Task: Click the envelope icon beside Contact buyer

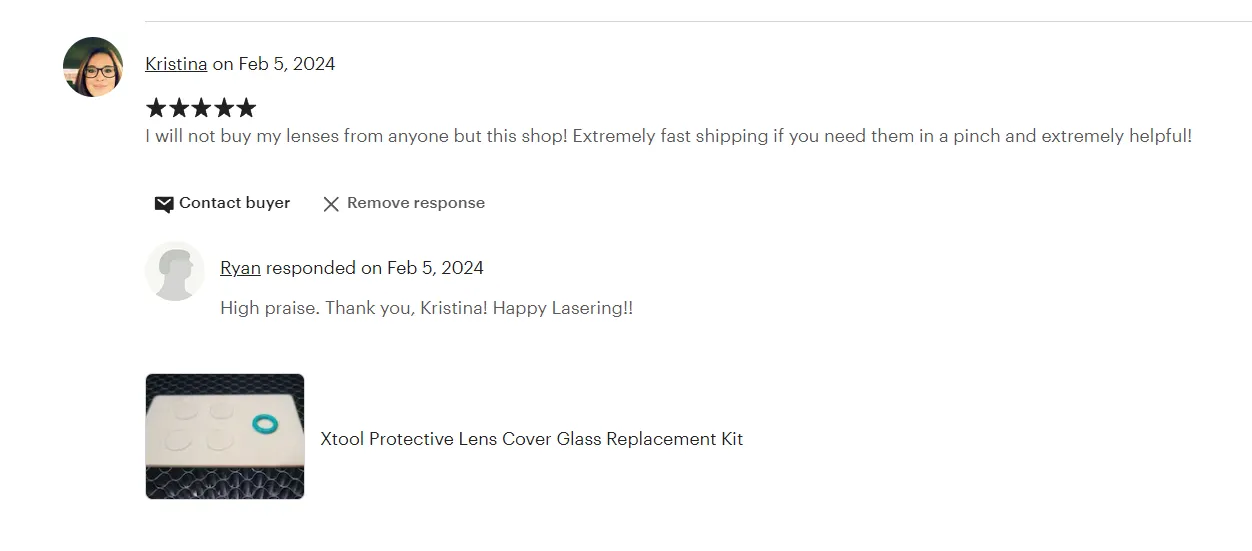Action: [x=164, y=204]
